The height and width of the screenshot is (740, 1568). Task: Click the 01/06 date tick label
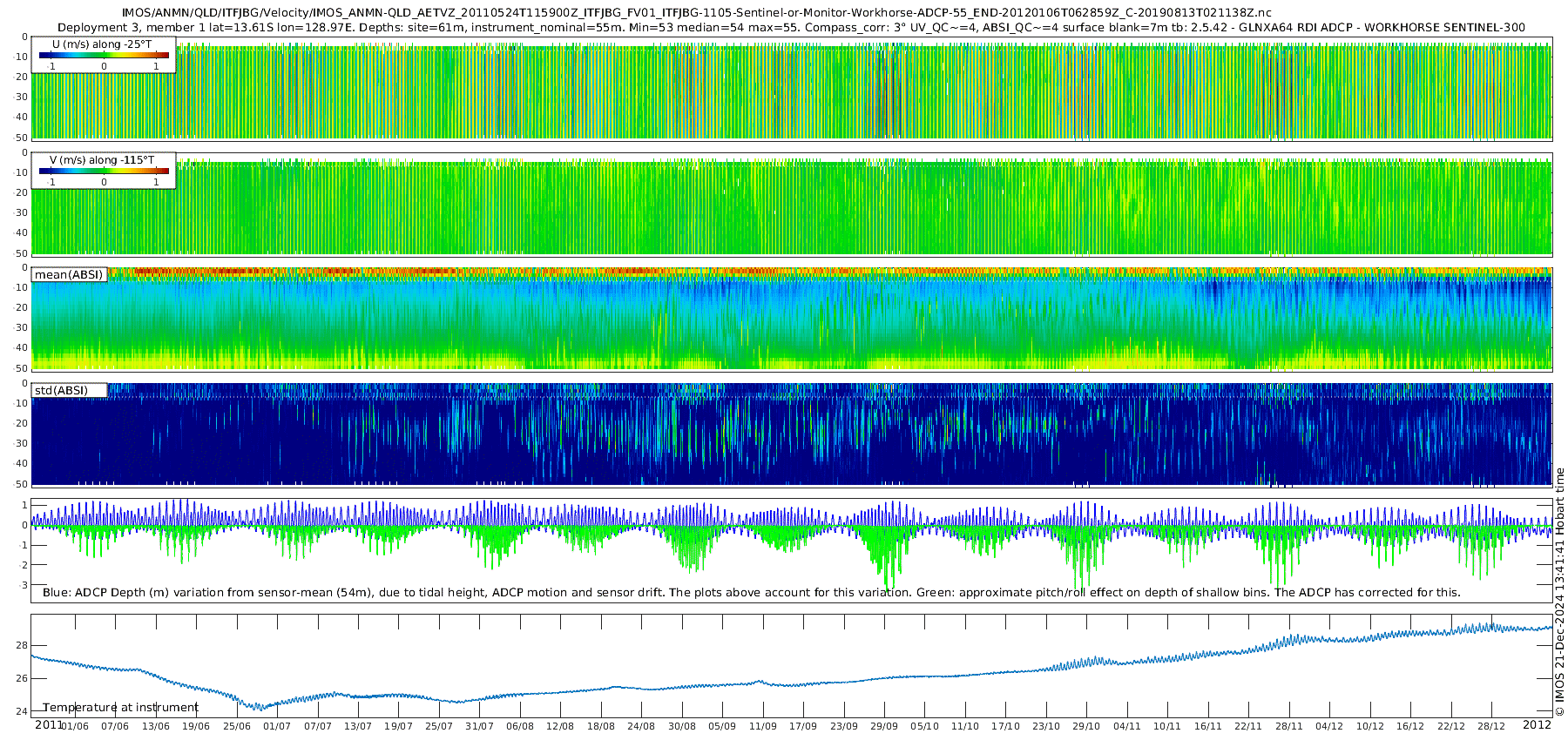point(75,726)
